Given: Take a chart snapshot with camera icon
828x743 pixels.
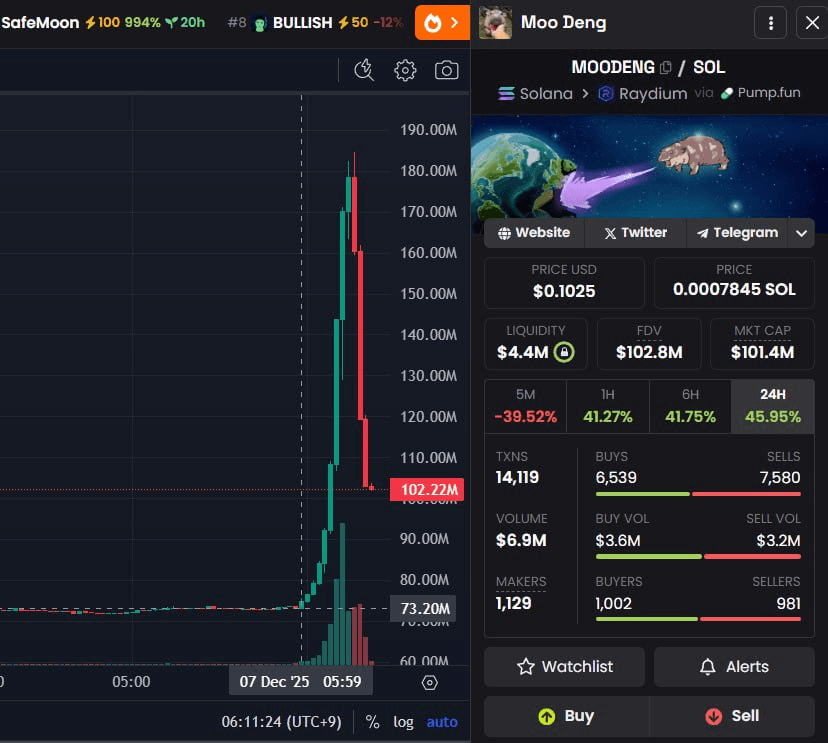Looking at the screenshot, I should tap(447, 70).
